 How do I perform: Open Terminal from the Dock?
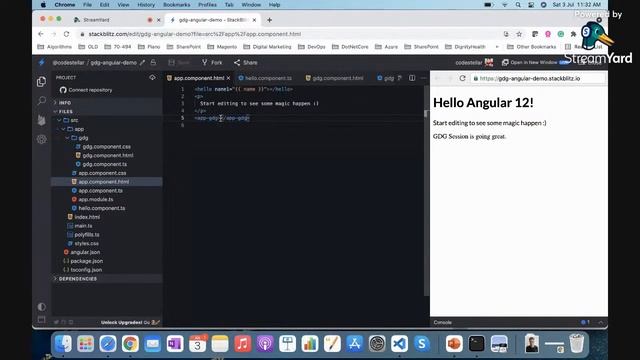click(476, 344)
